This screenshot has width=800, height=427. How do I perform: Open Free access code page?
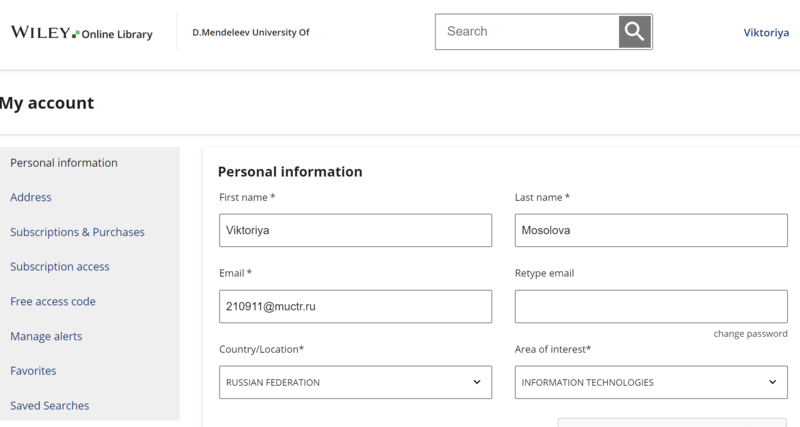pos(53,302)
